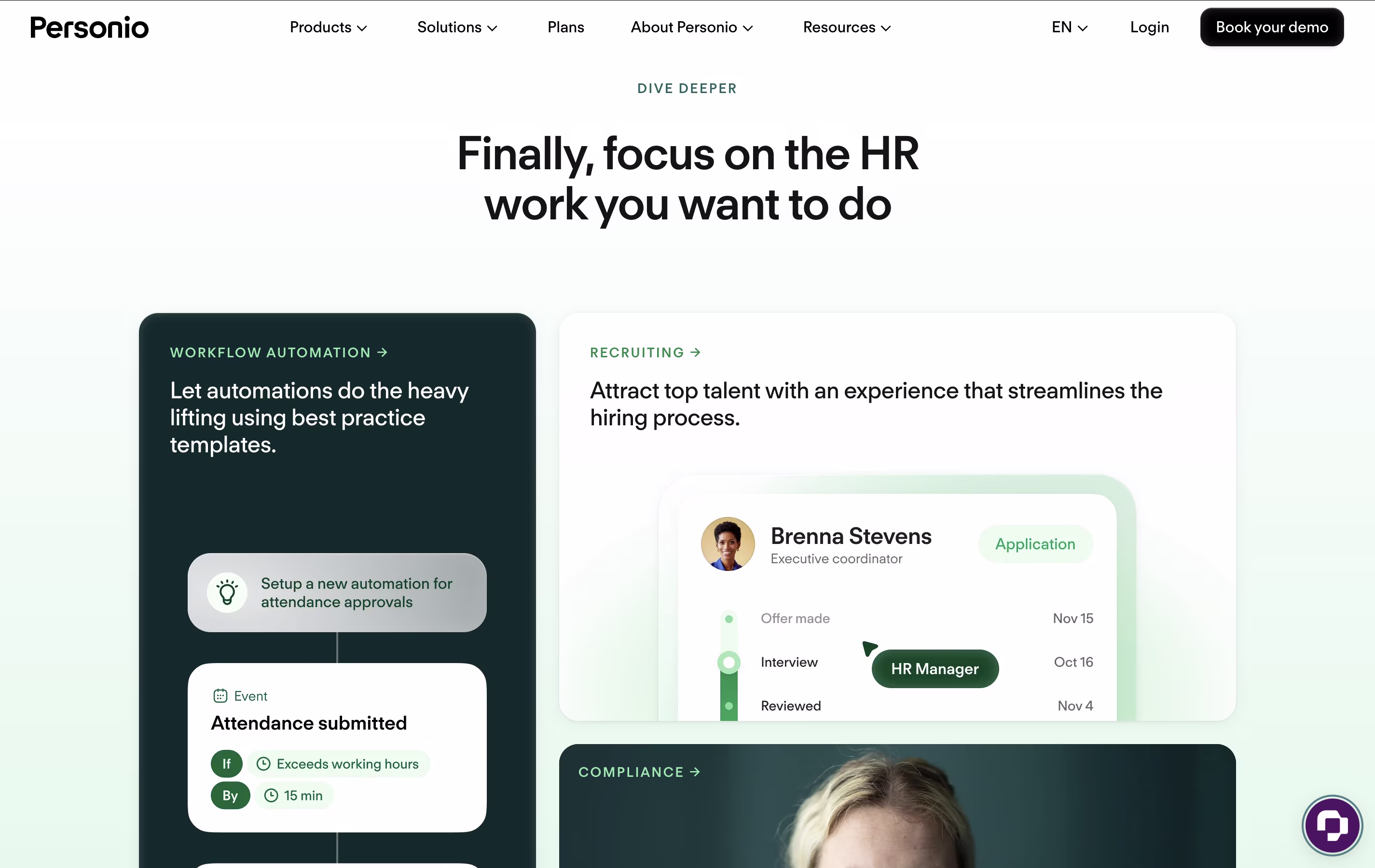1375x868 pixels.
Task: Click the Brenna Stevens name
Action: pos(851,536)
